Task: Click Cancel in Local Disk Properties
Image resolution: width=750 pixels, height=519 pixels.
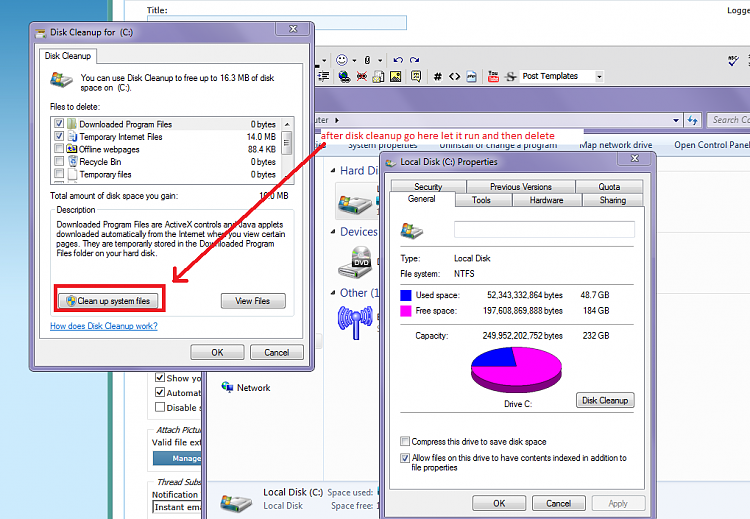Action: tap(558, 503)
